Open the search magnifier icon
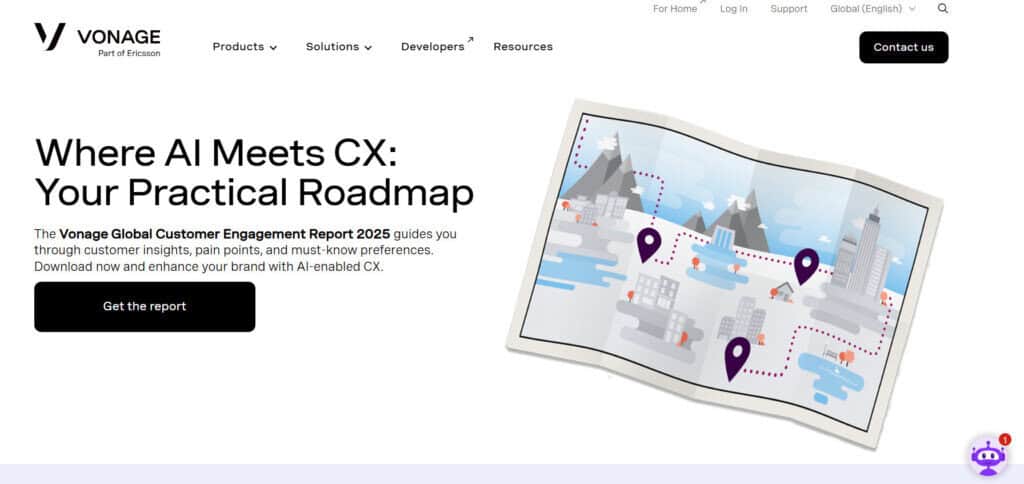 942,8
